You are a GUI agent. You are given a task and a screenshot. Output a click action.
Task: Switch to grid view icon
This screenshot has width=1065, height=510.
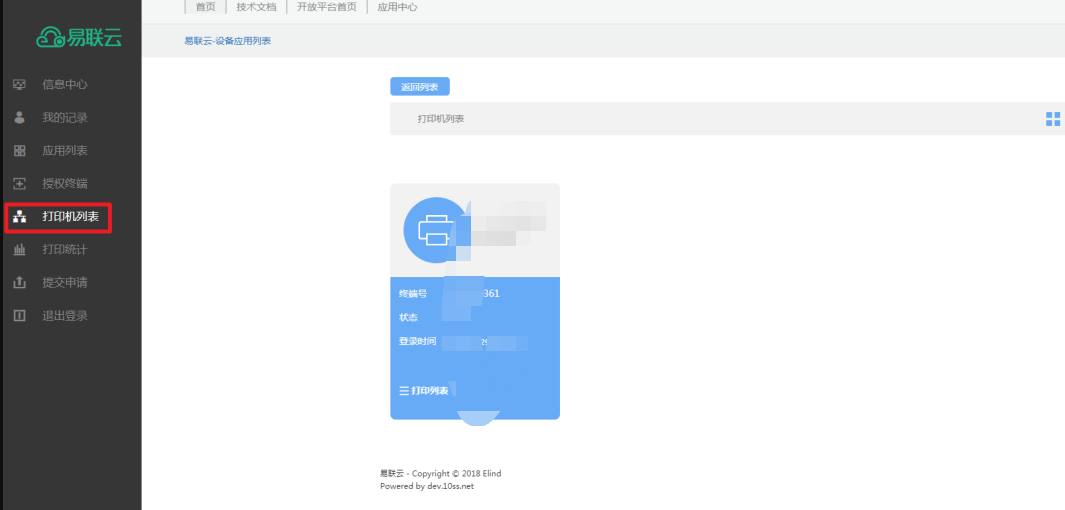point(1053,120)
